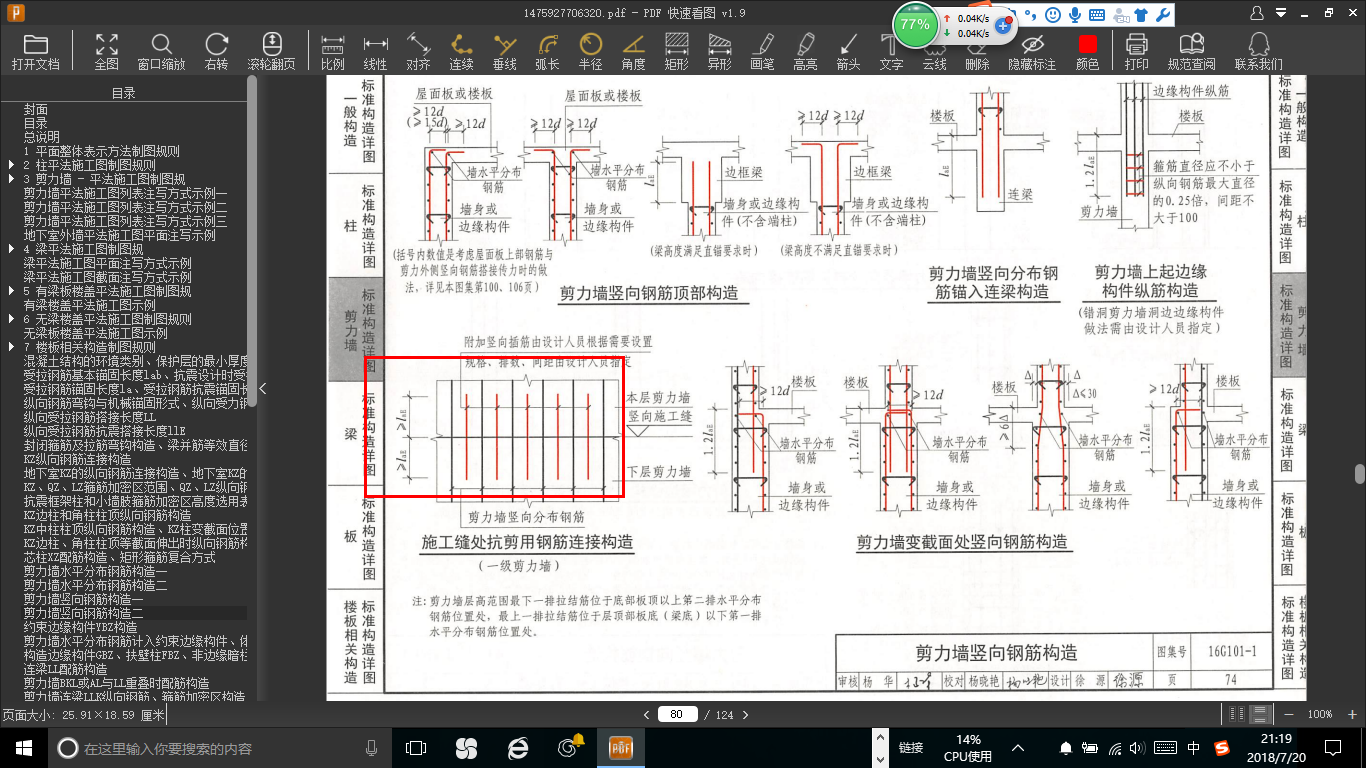Expand tree item 6 无梁楼盖平法施工图制图规则
This screenshot has height=768, width=1366.
(11, 319)
